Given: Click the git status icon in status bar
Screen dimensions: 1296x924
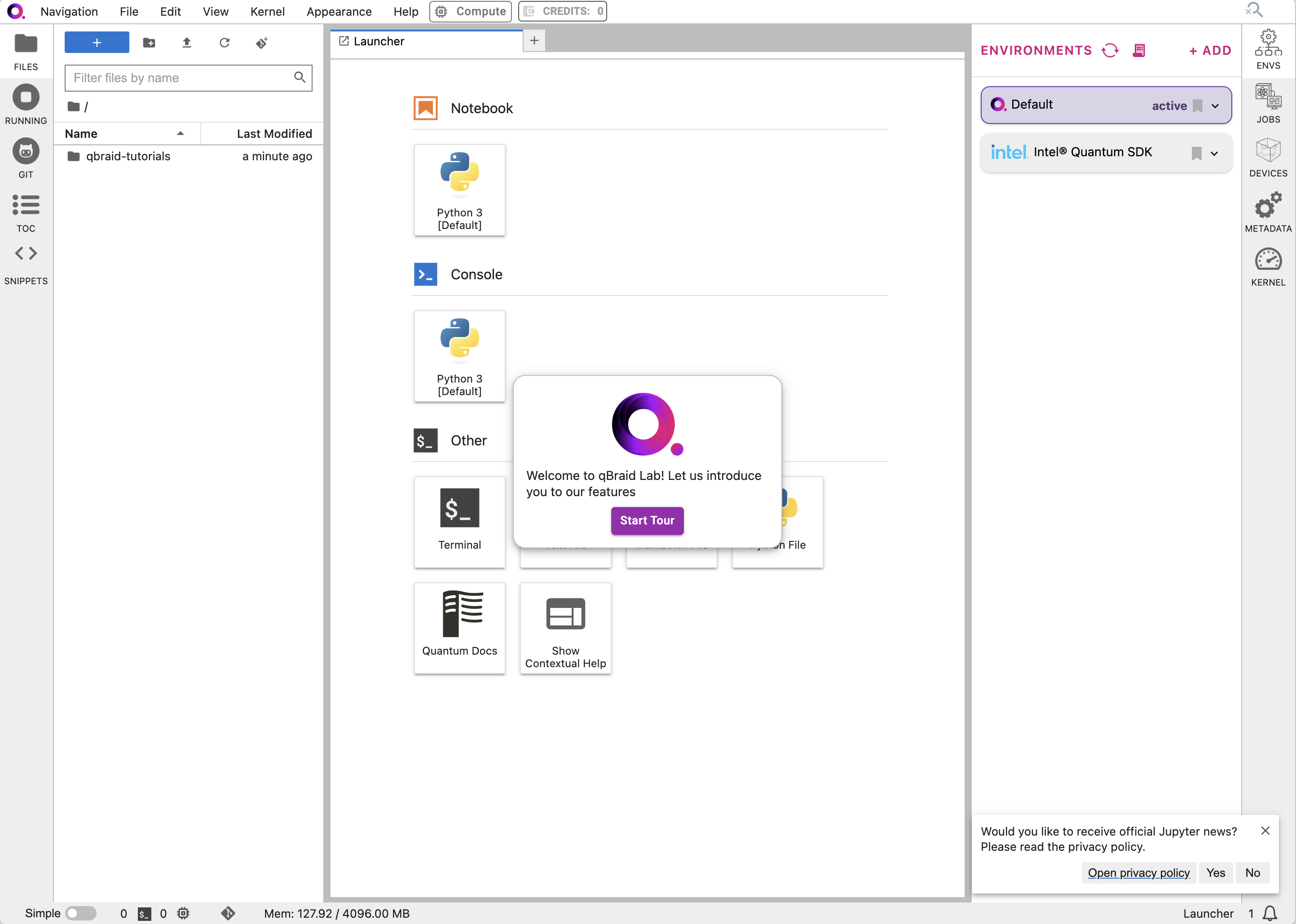Looking at the screenshot, I should coord(228,913).
